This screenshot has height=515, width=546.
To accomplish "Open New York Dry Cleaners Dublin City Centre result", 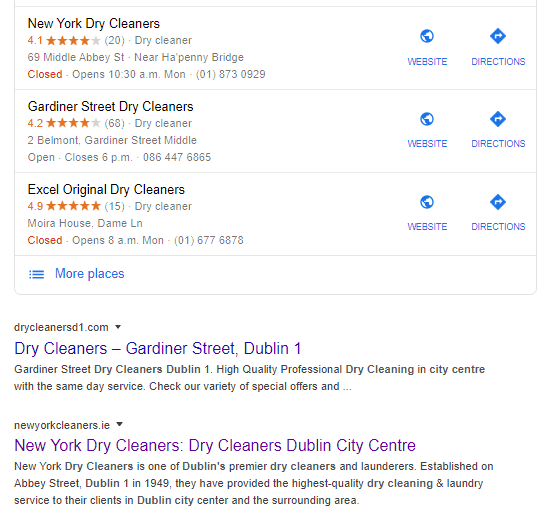I will pyautogui.click(x=215, y=445).
